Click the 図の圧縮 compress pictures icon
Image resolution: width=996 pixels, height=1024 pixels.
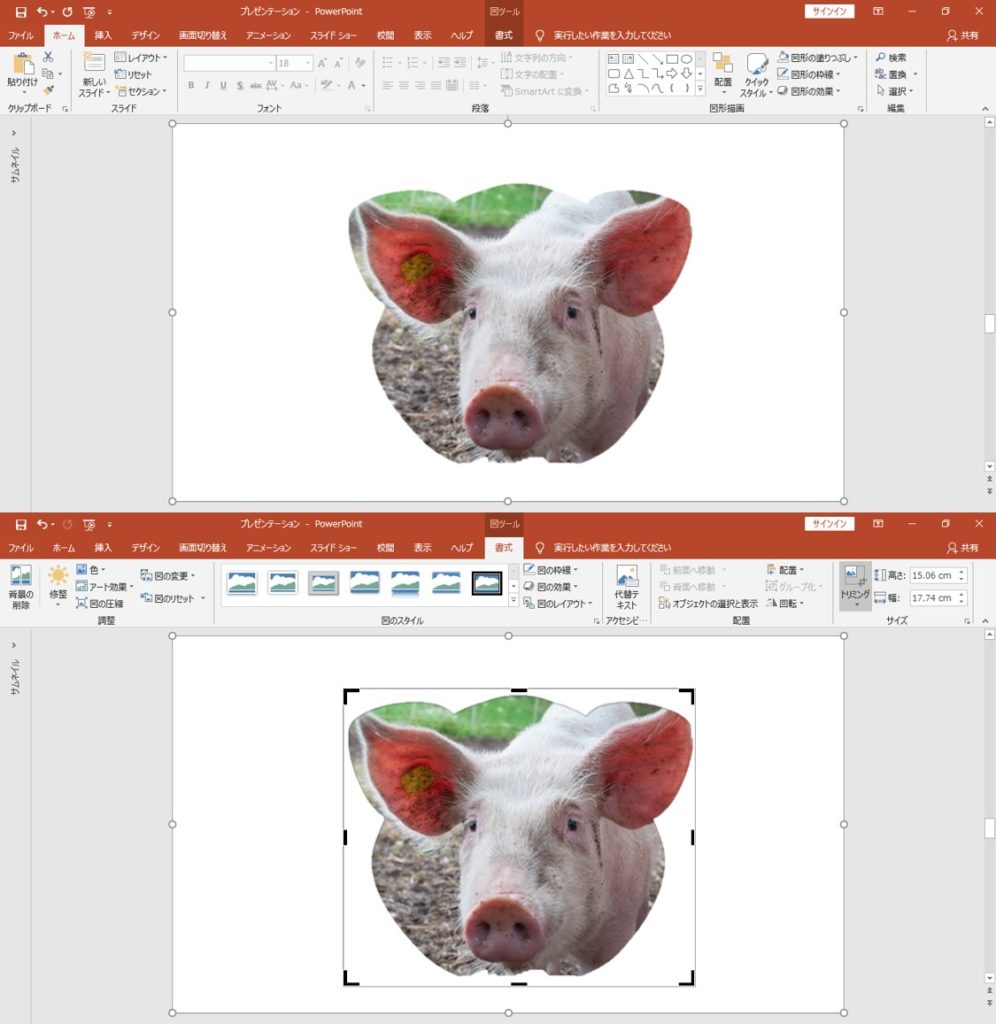(100, 604)
